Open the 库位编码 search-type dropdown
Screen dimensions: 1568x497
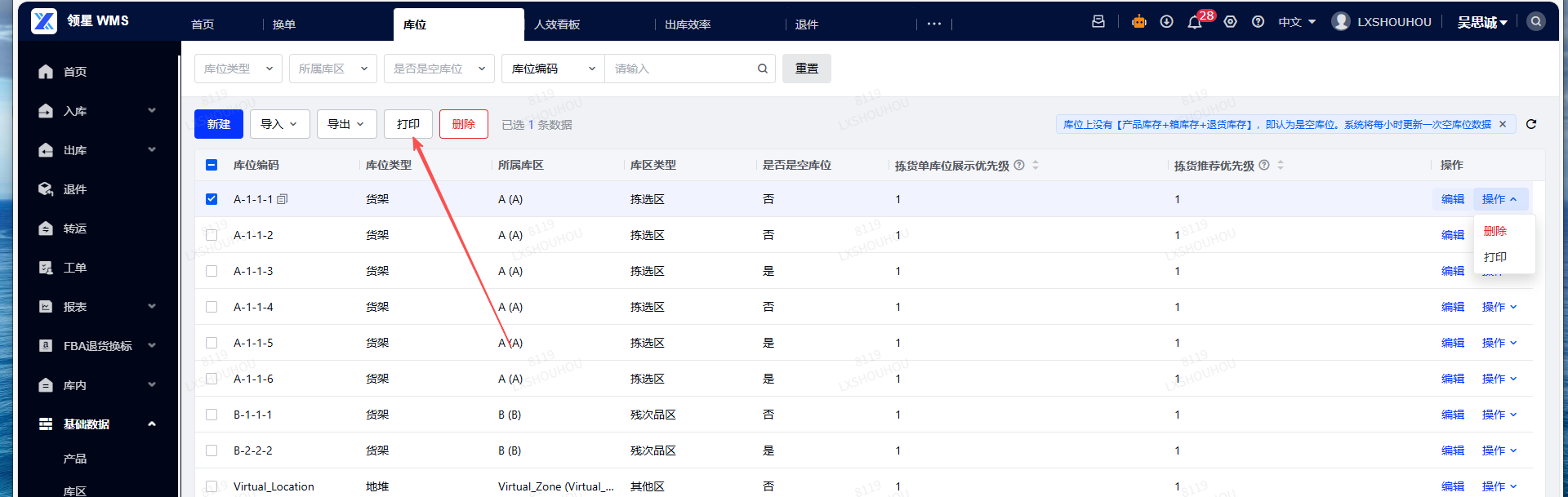(554, 69)
